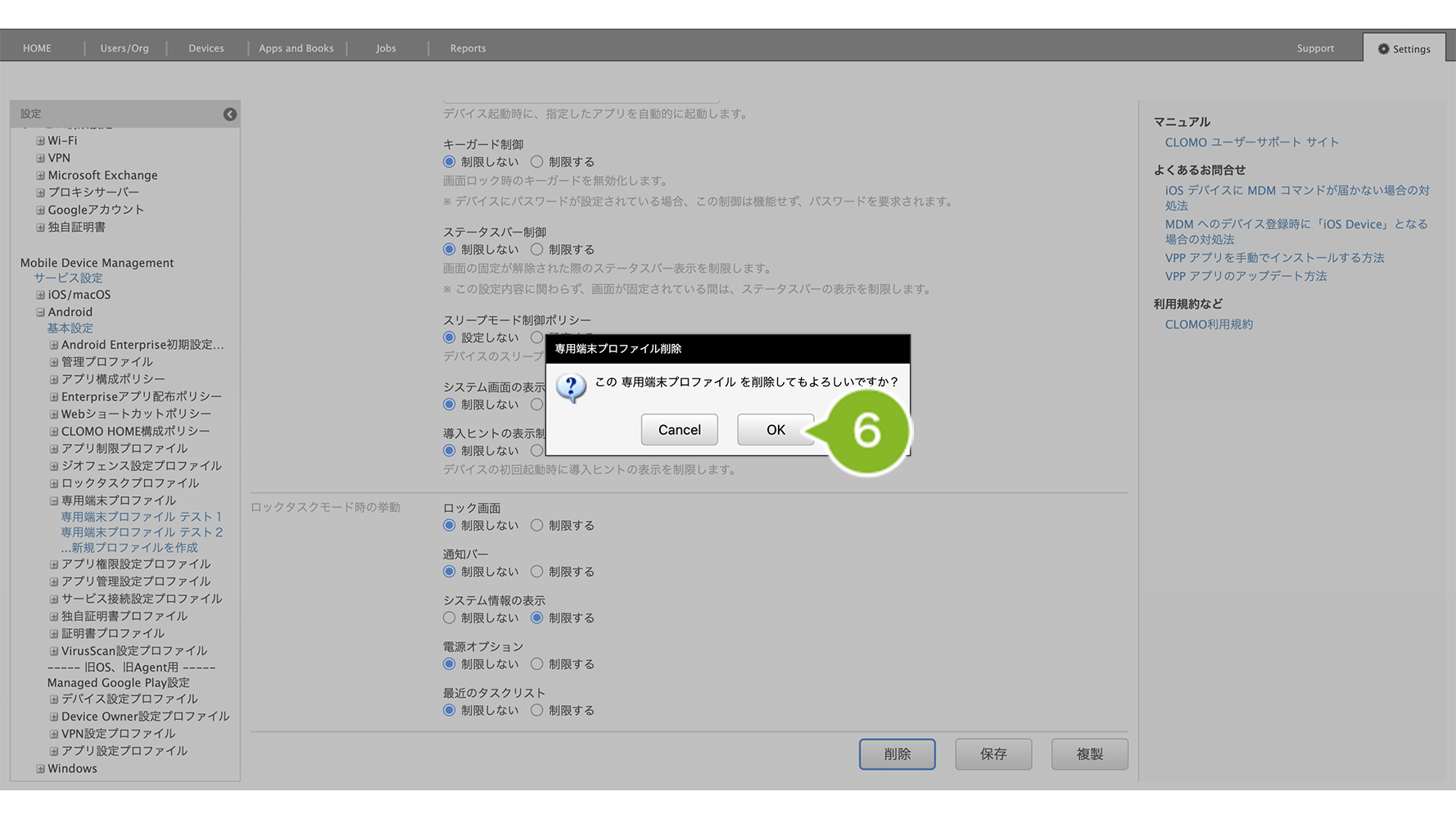Click the Settings gear icon tab
Screen dimensions: 1456x819
tap(1404, 49)
